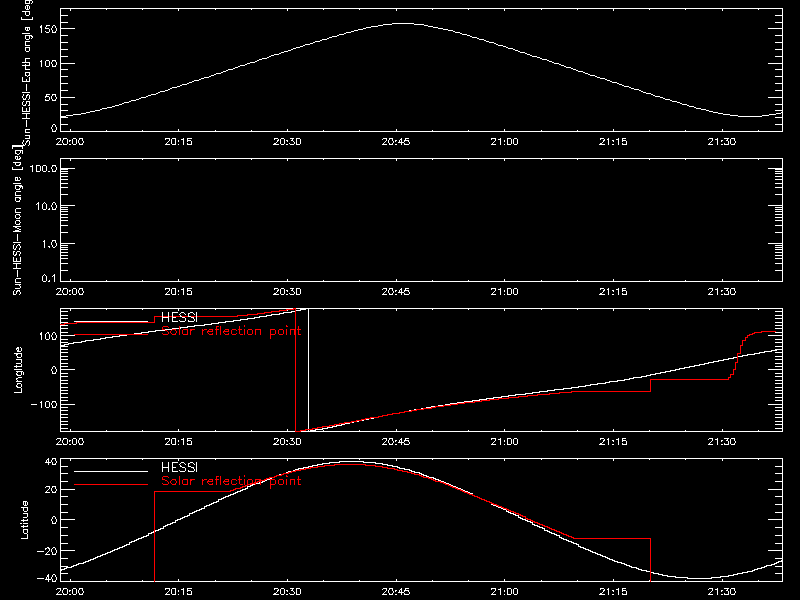
Task: Select Solar reflection point legend in Longitude plot
Action: click(x=231, y=332)
